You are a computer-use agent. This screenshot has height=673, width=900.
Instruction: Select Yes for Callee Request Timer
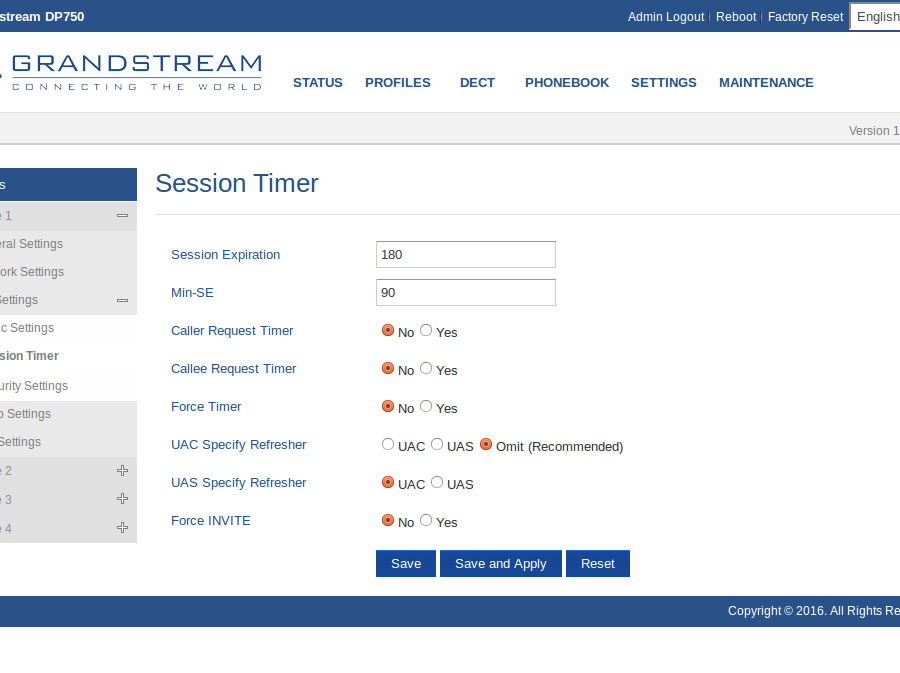426,368
